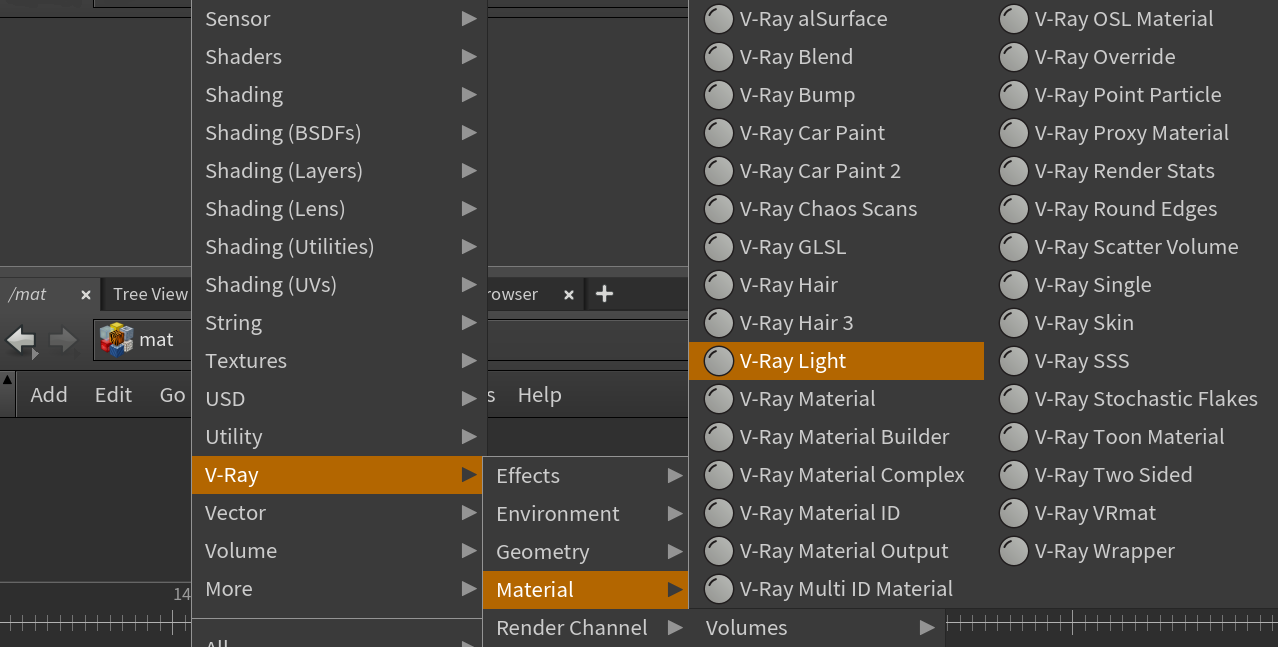
Task: Open the V-Ray Effects submenu
Action: [x=585, y=476]
